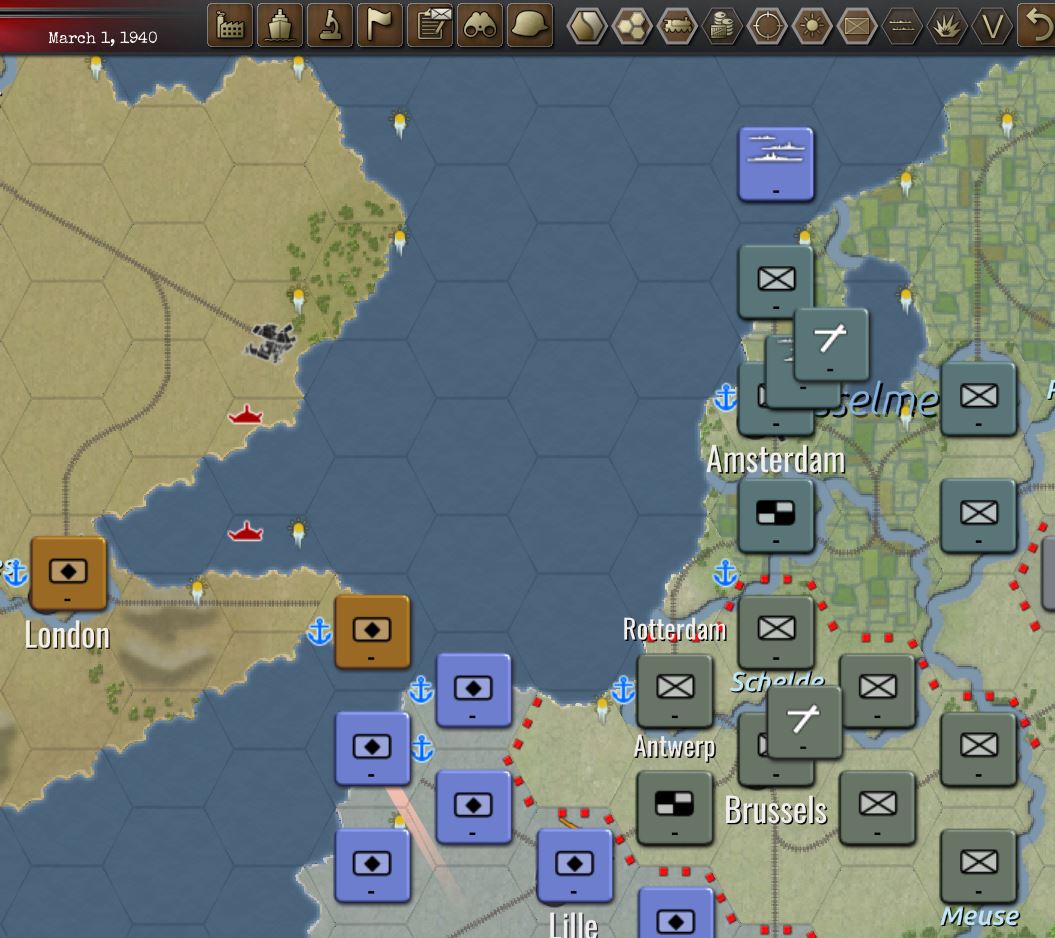This screenshot has width=1055, height=938.
Task: Open the naval ship panel
Action: pyautogui.click(x=280, y=26)
